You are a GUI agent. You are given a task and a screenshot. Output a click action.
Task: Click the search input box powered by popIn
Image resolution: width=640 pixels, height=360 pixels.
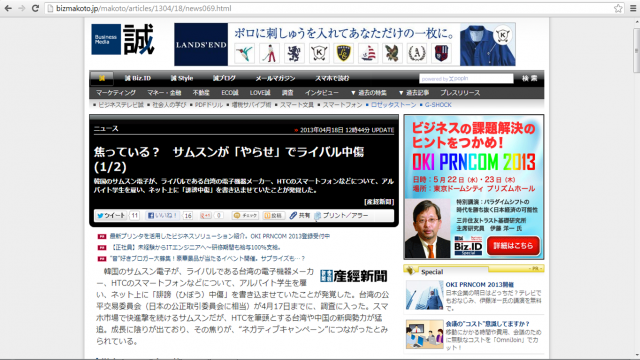pyautogui.click(x=466, y=78)
